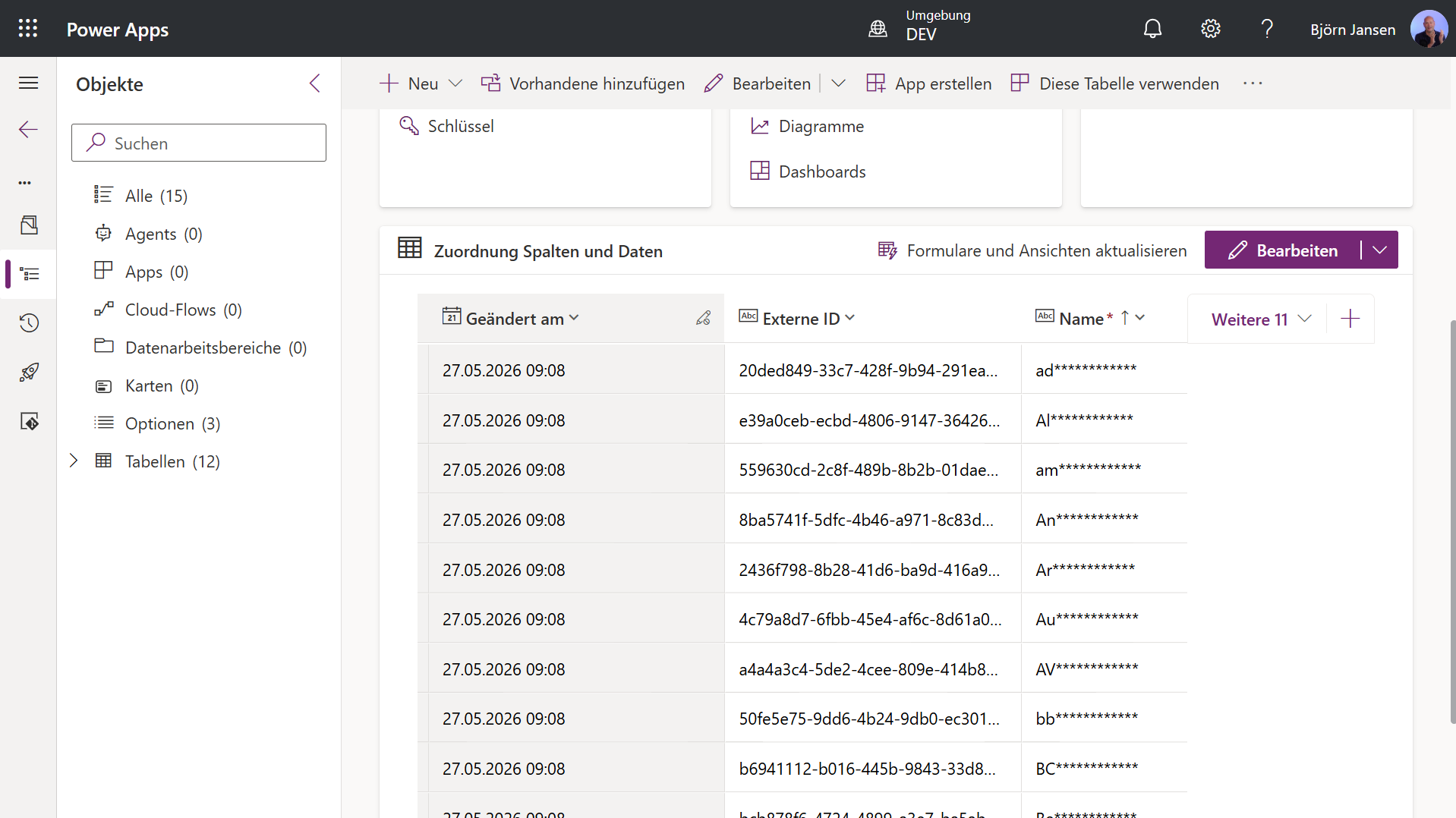This screenshot has height=818, width=1456.
Task: Open the toolbar Bearbeiten dropdown chevron
Action: pyautogui.click(x=838, y=83)
